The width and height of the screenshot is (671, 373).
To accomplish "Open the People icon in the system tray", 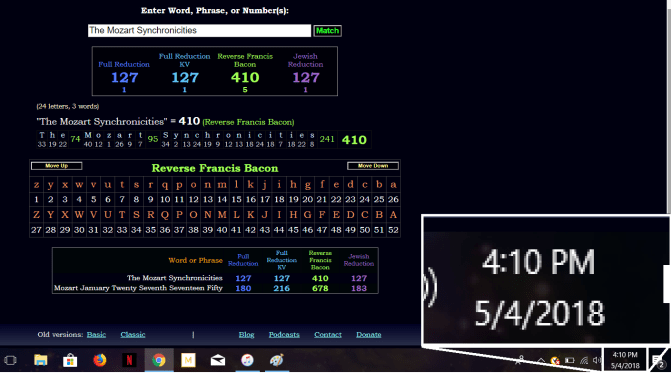I will 520,360.
